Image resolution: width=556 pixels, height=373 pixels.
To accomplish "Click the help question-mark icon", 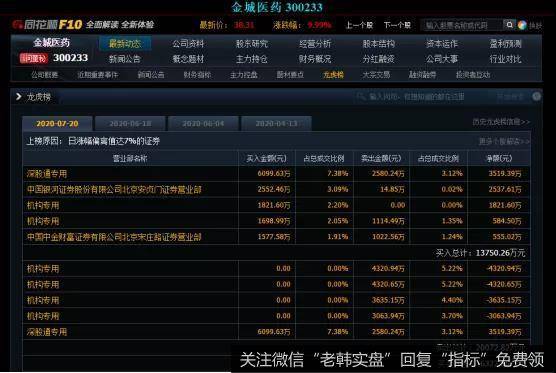I will (x=536, y=96).
